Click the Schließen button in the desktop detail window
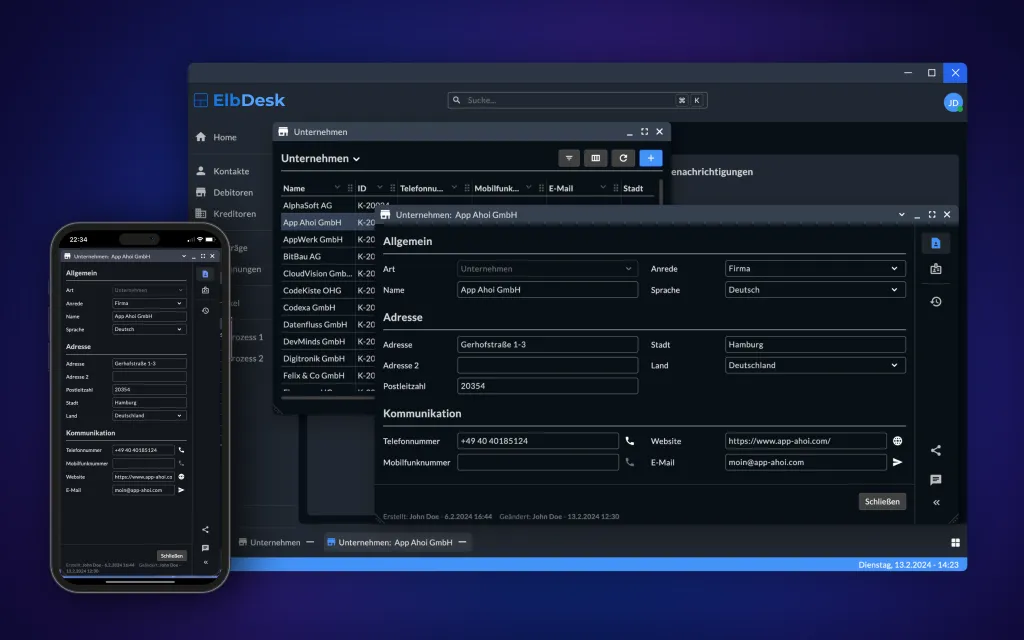Screen dimensions: 1024x640 (x=882, y=502)
